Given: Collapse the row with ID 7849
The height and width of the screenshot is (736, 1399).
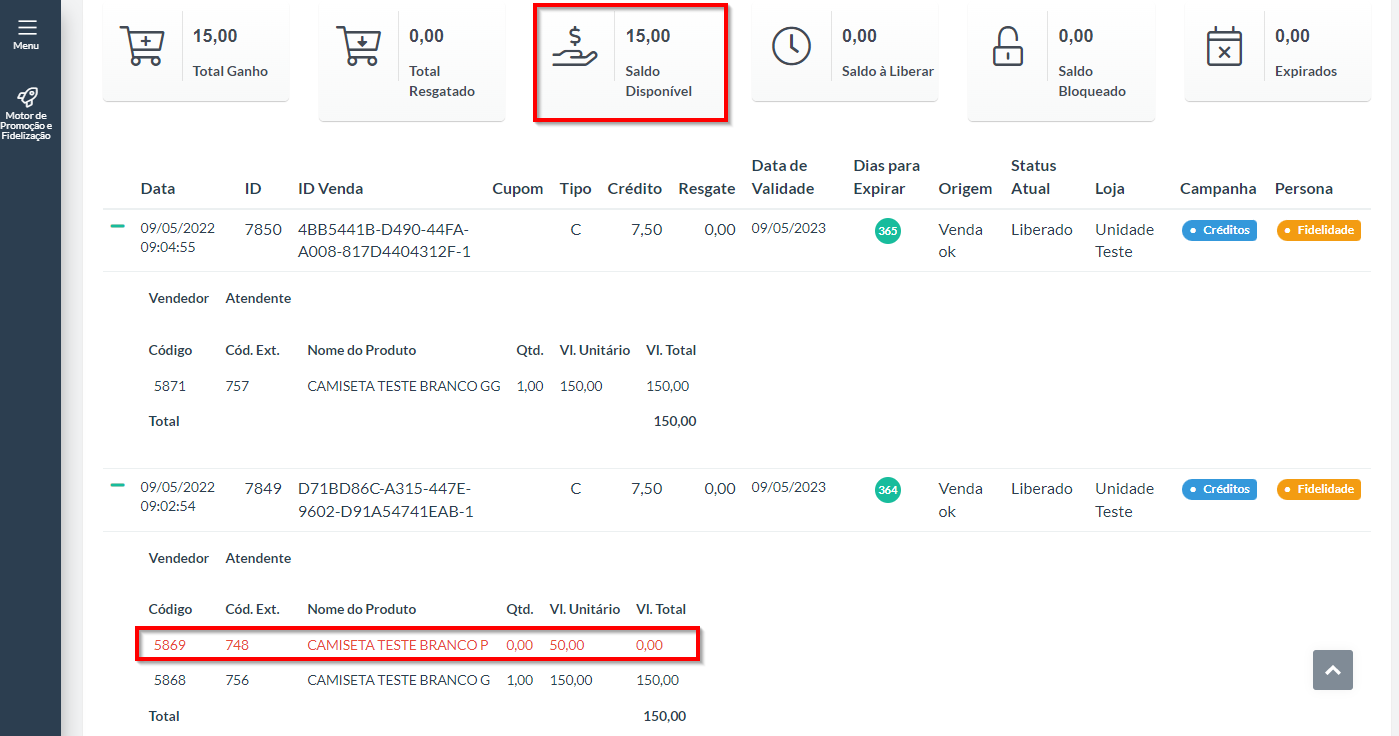Looking at the screenshot, I should (x=118, y=485).
